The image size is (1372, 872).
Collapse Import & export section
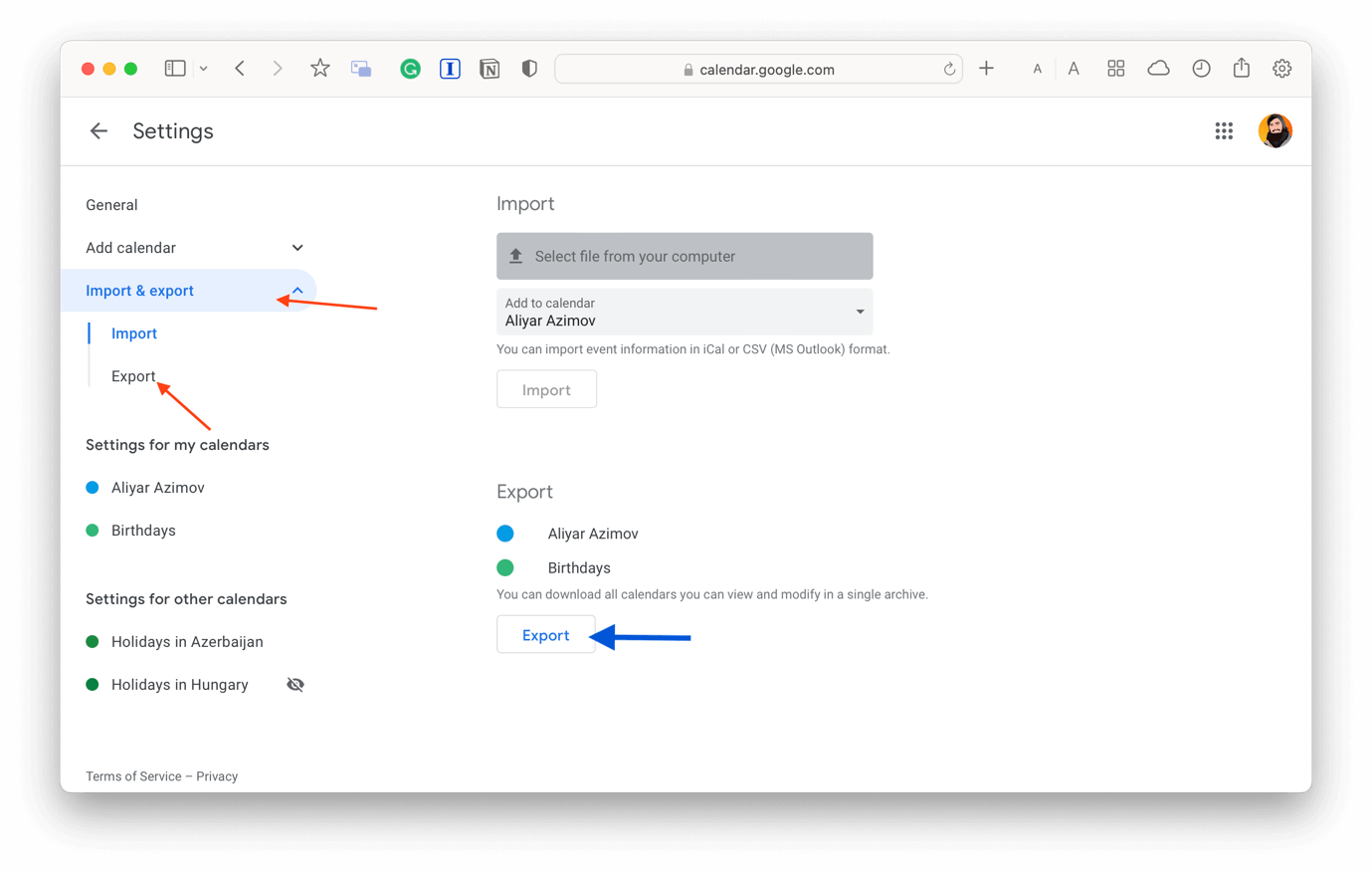(x=297, y=291)
